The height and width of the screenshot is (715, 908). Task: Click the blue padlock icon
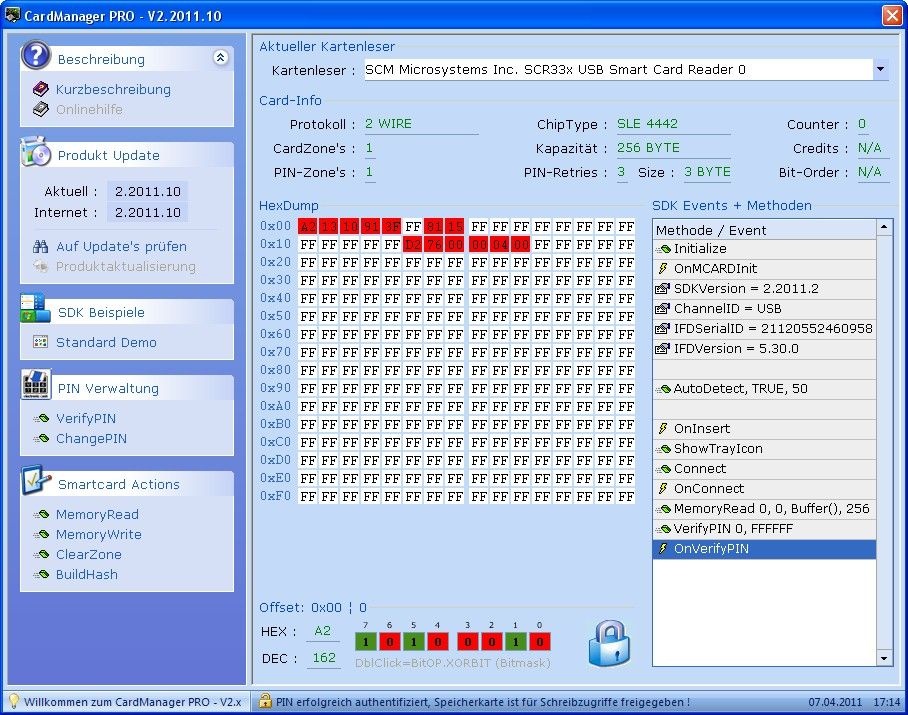(609, 643)
